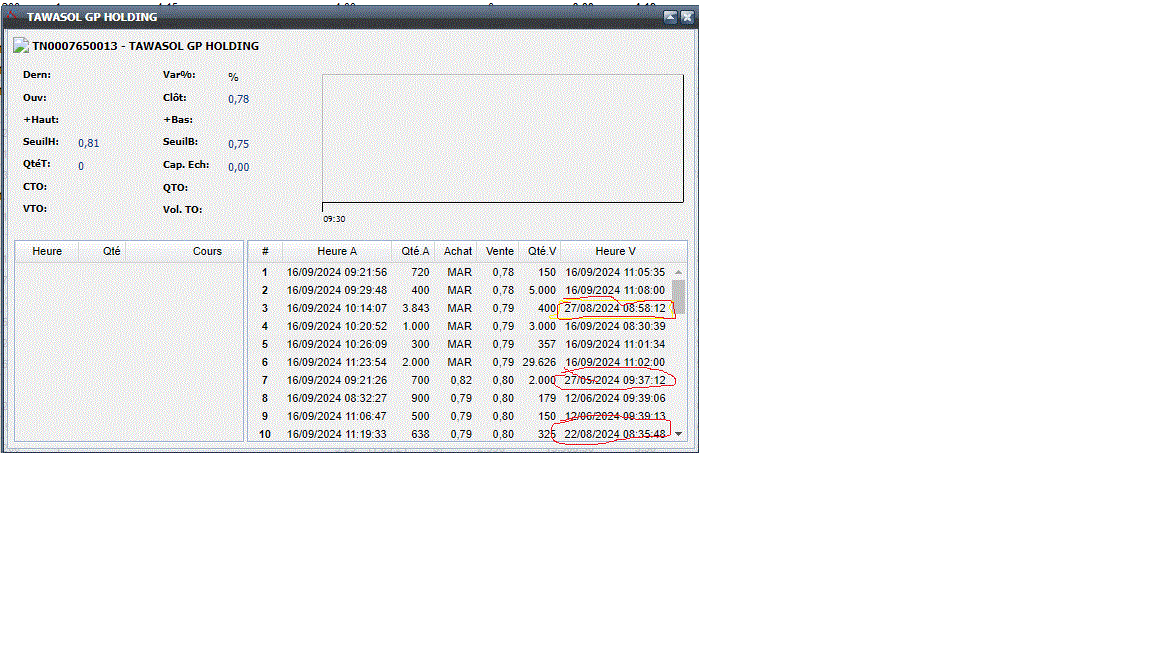Click Cap. Ech value 0,00
This screenshot has width=1152, height=648.
[x=238, y=167]
